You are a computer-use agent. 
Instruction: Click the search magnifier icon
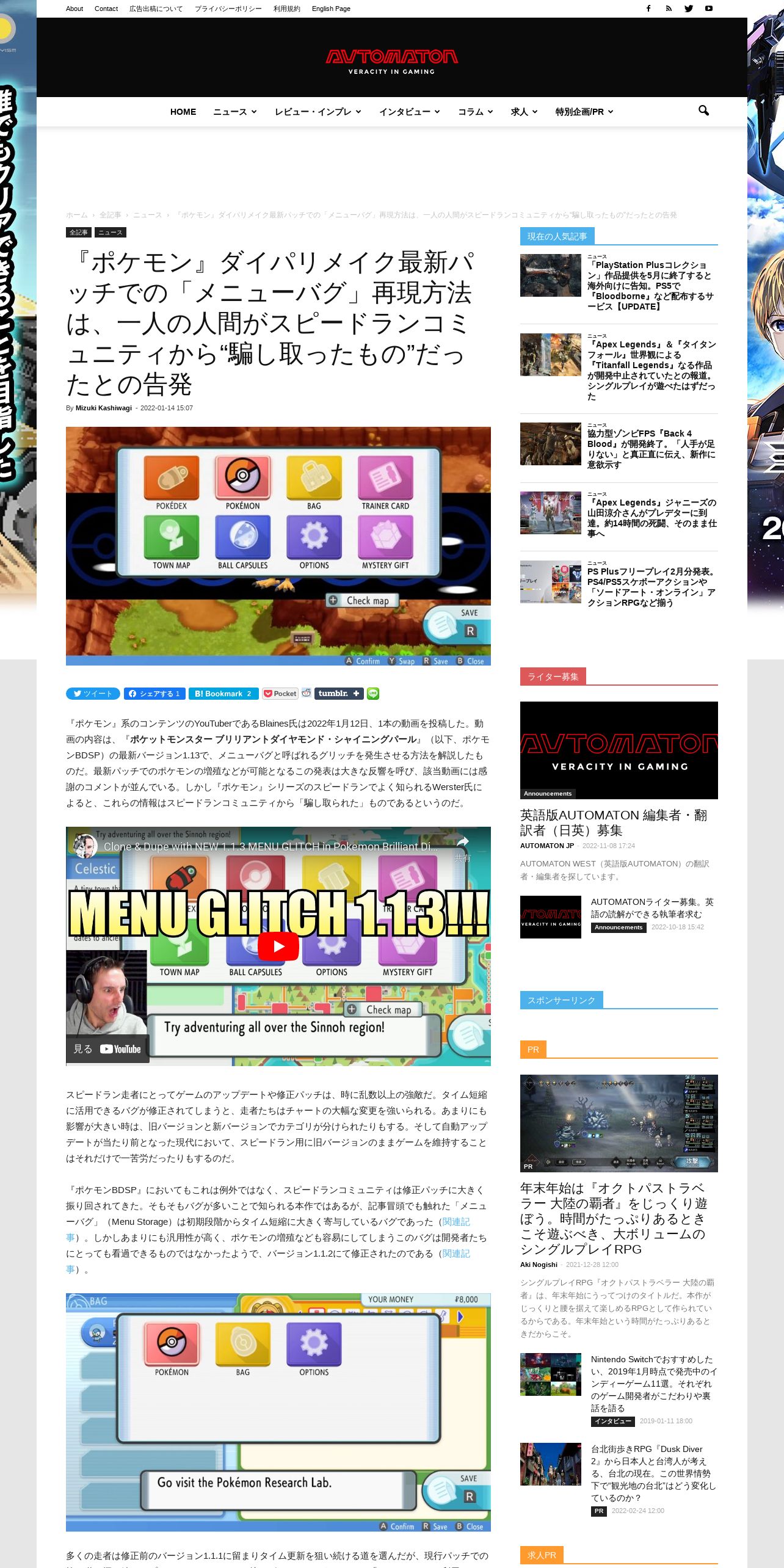point(703,111)
